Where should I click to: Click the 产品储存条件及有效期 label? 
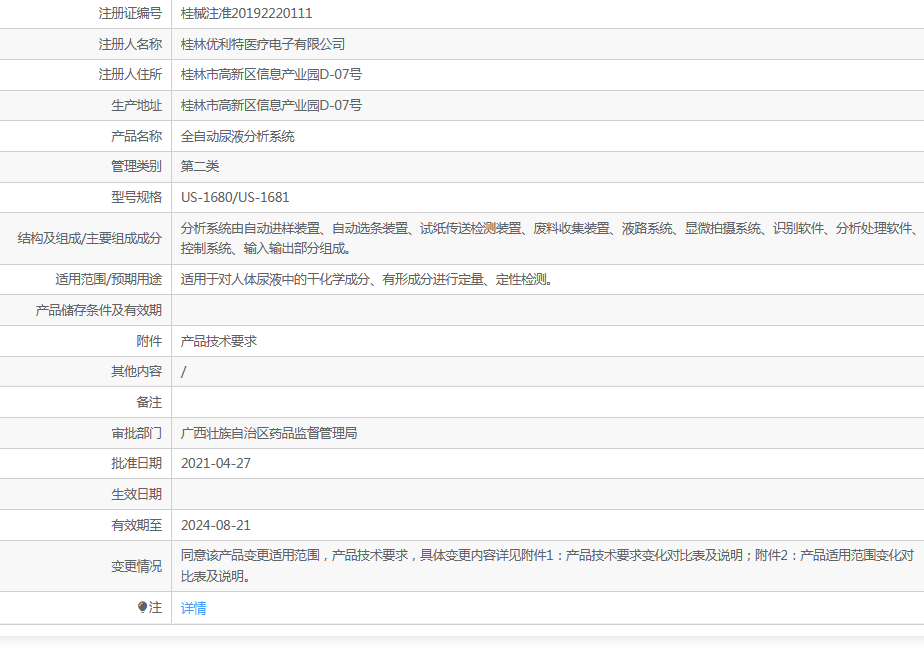98,311
